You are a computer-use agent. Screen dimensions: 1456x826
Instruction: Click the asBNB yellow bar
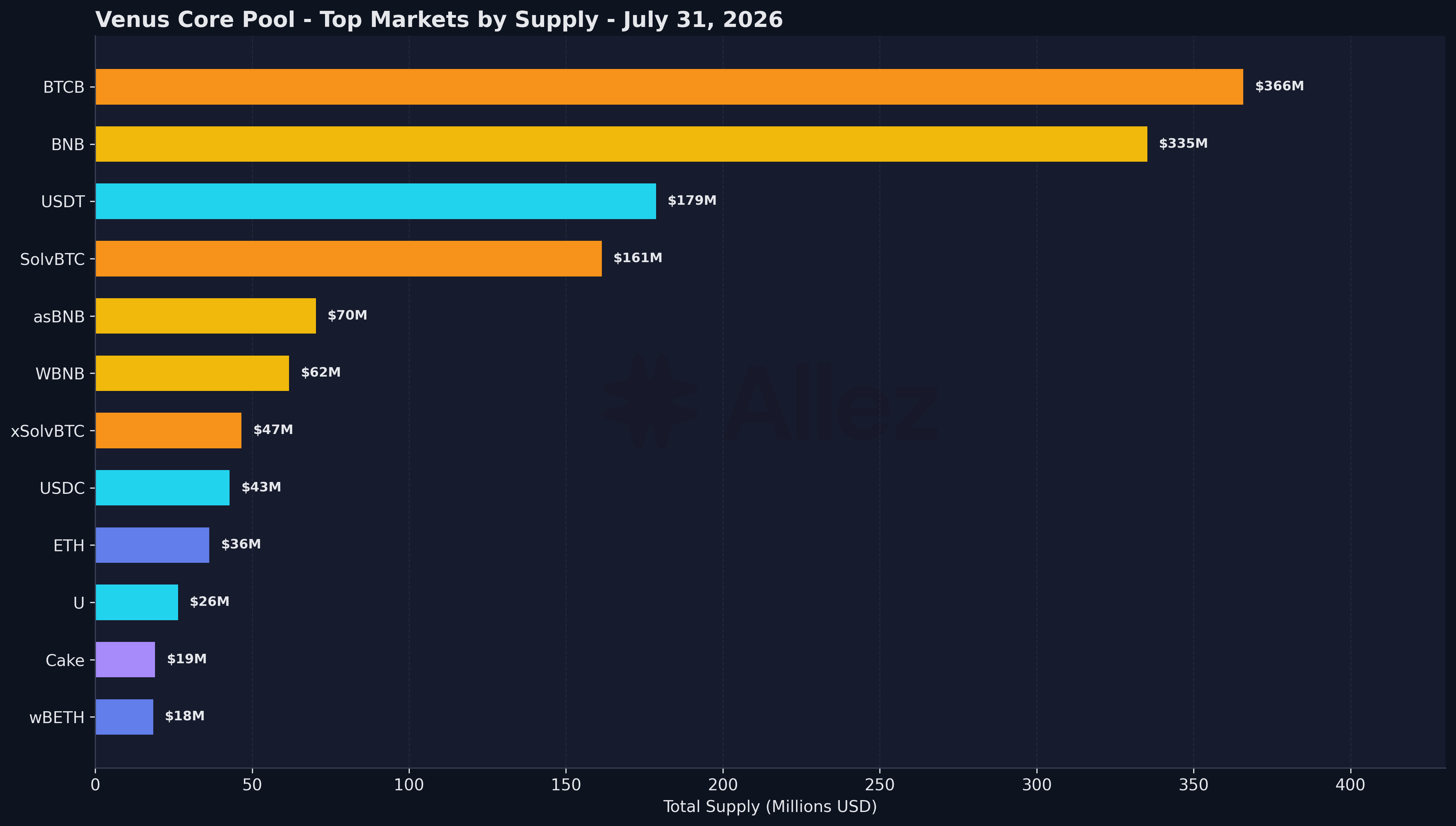pos(205,316)
